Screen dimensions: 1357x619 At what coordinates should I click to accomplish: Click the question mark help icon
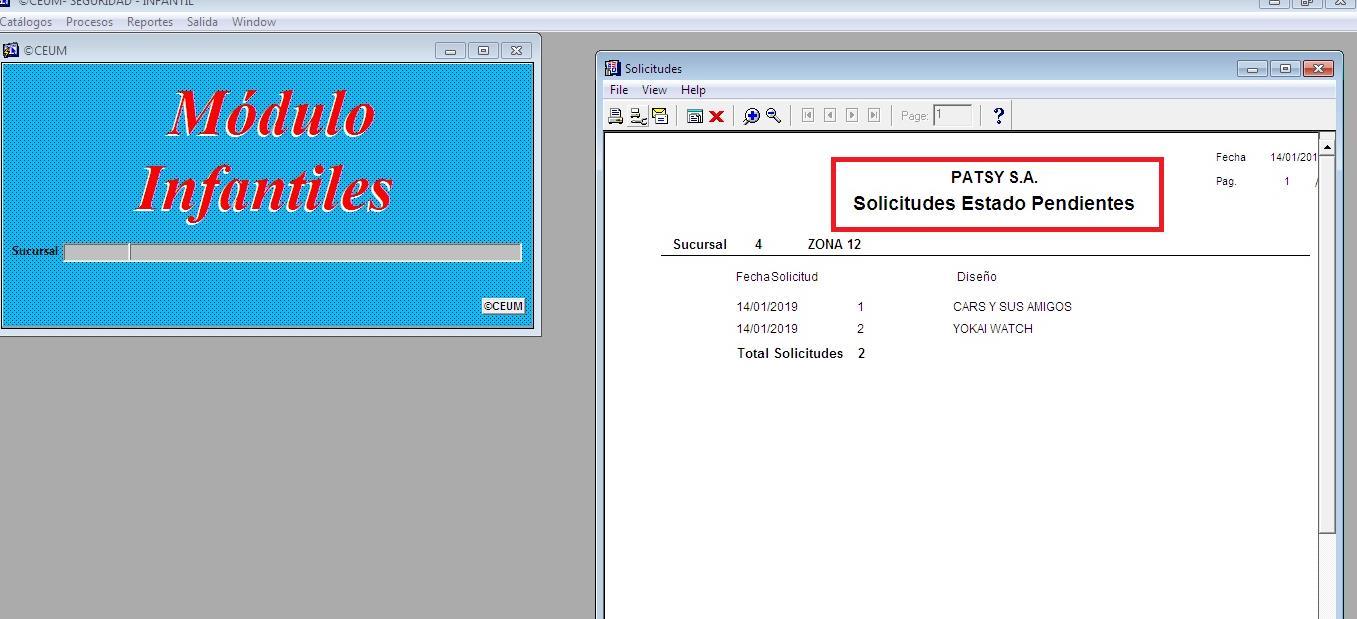998,116
